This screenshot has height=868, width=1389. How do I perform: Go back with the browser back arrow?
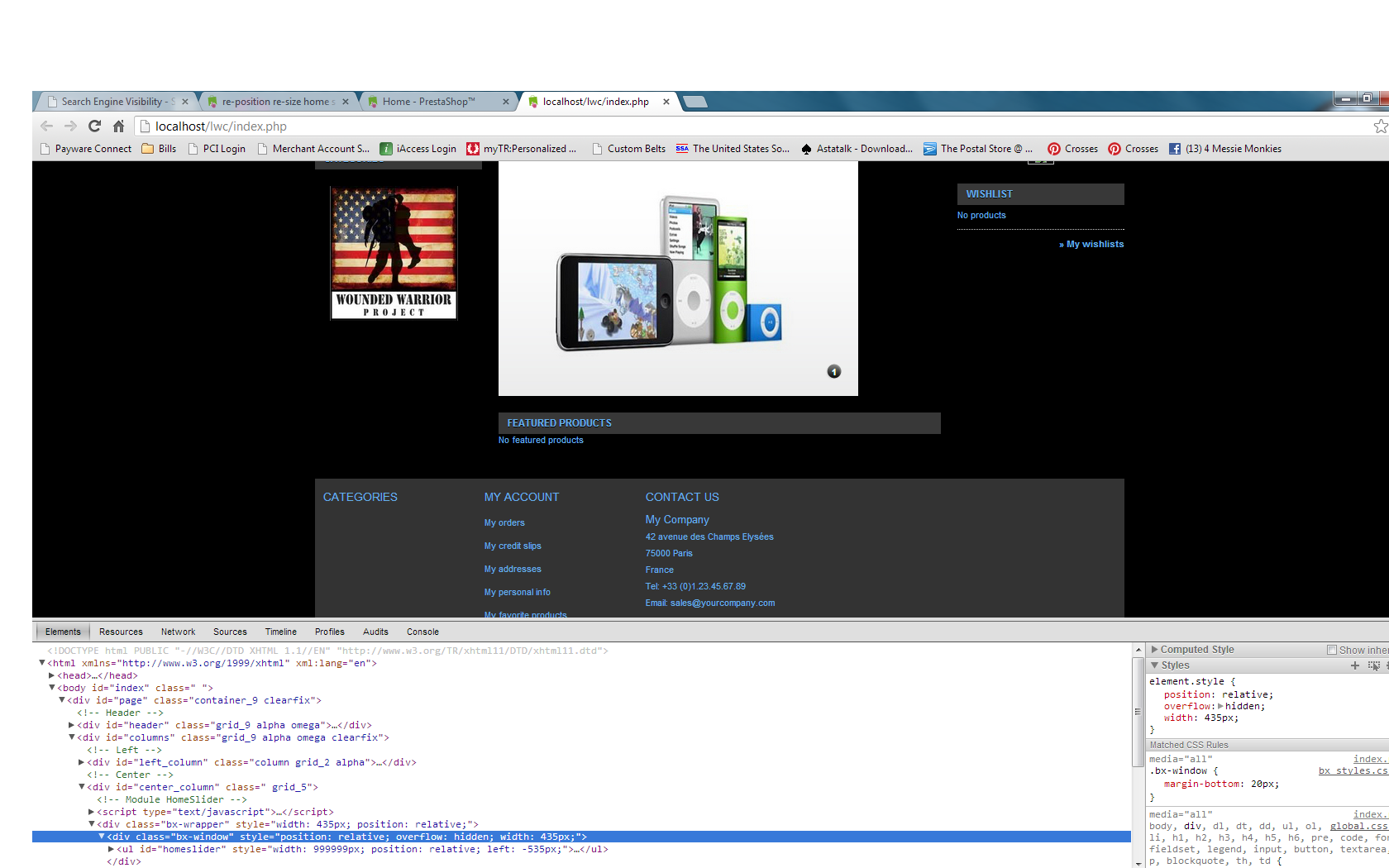(x=47, y=126)
